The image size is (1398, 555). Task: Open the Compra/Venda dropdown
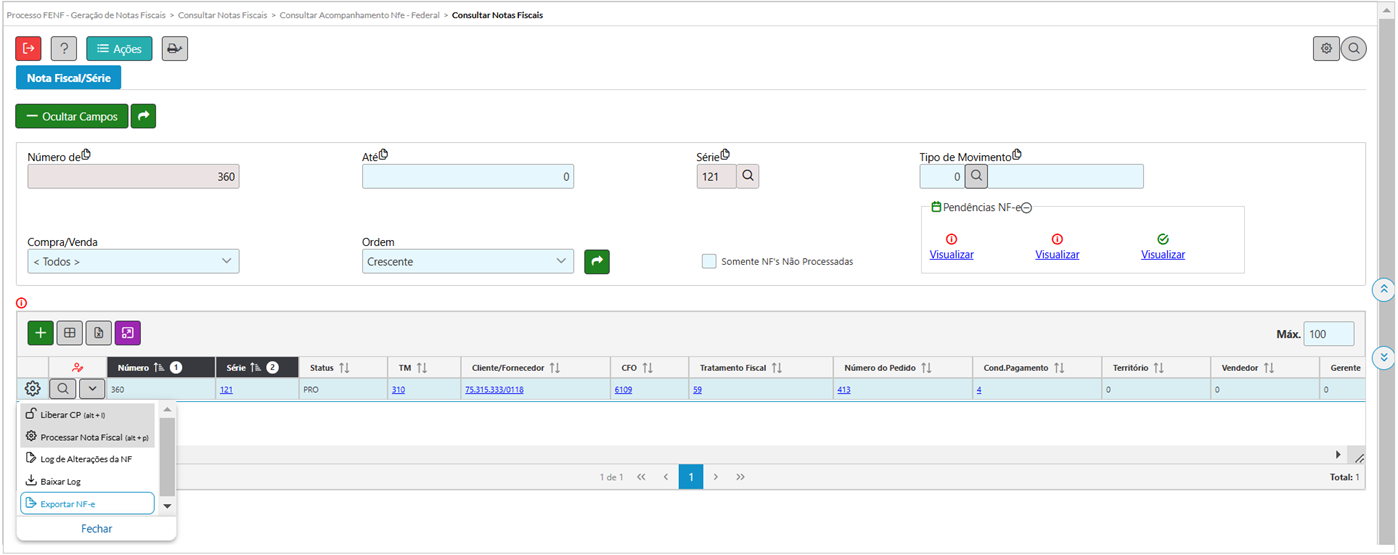[133, 262]
